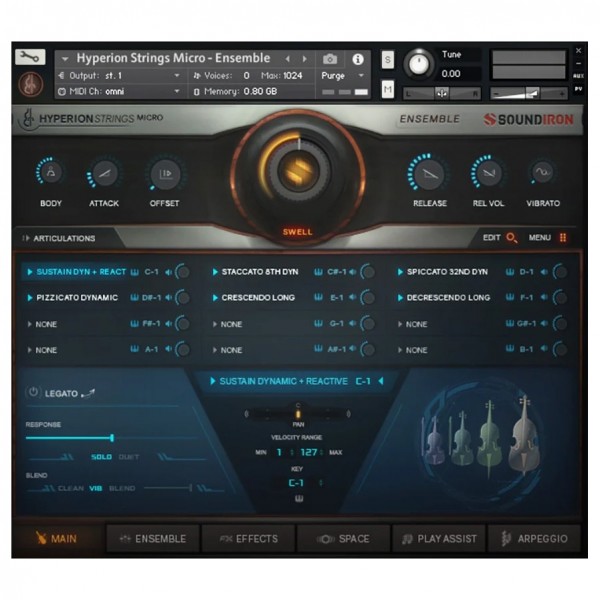Click the velocity MIN value 1
Image resolution: width=600 pixels, height=600 pixels.
pos(279,452)
